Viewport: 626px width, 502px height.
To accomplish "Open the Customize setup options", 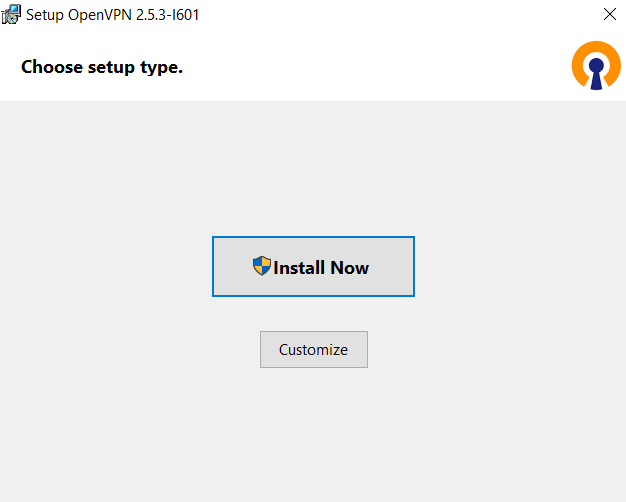I will click(x=313, y=350).
